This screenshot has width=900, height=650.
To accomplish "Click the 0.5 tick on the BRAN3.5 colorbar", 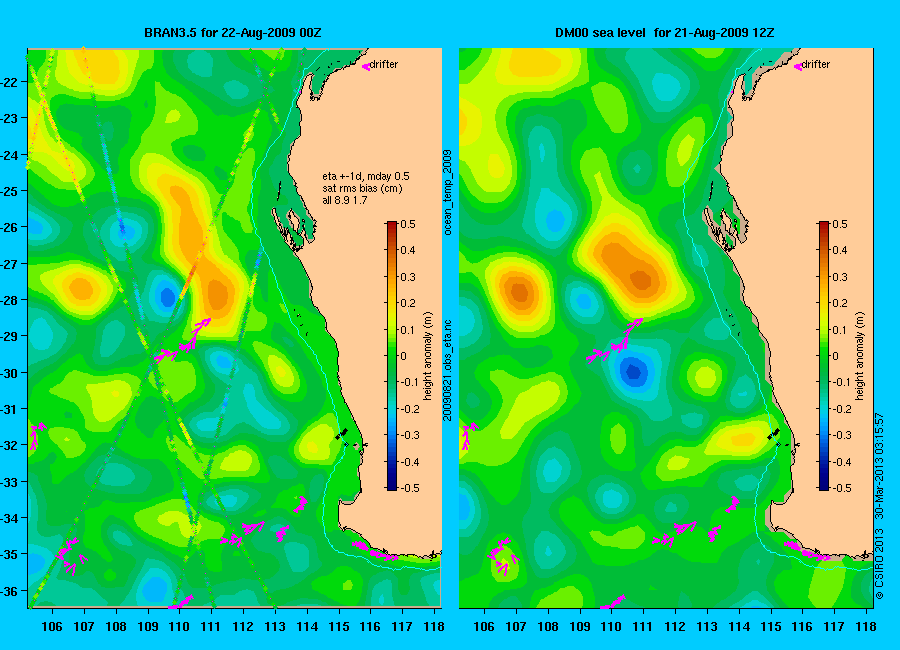I will pos(408,224).
